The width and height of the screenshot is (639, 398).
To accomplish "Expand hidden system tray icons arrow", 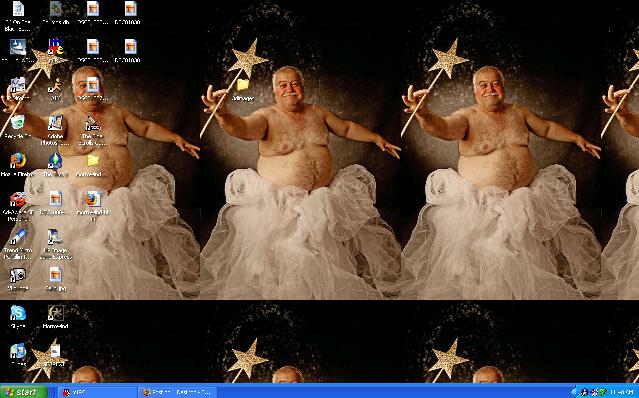I will pos(575,392).
